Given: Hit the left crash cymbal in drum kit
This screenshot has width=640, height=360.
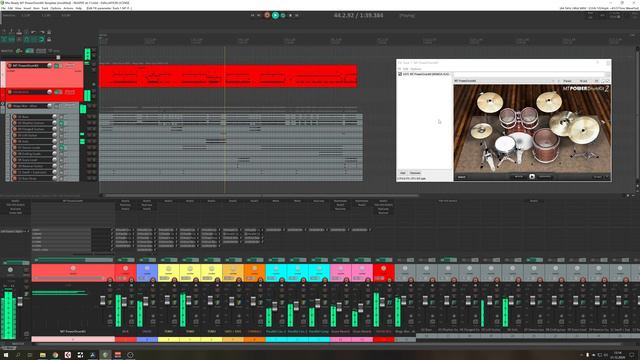Looking at the screenshot, I should click(x=489, y=102).
